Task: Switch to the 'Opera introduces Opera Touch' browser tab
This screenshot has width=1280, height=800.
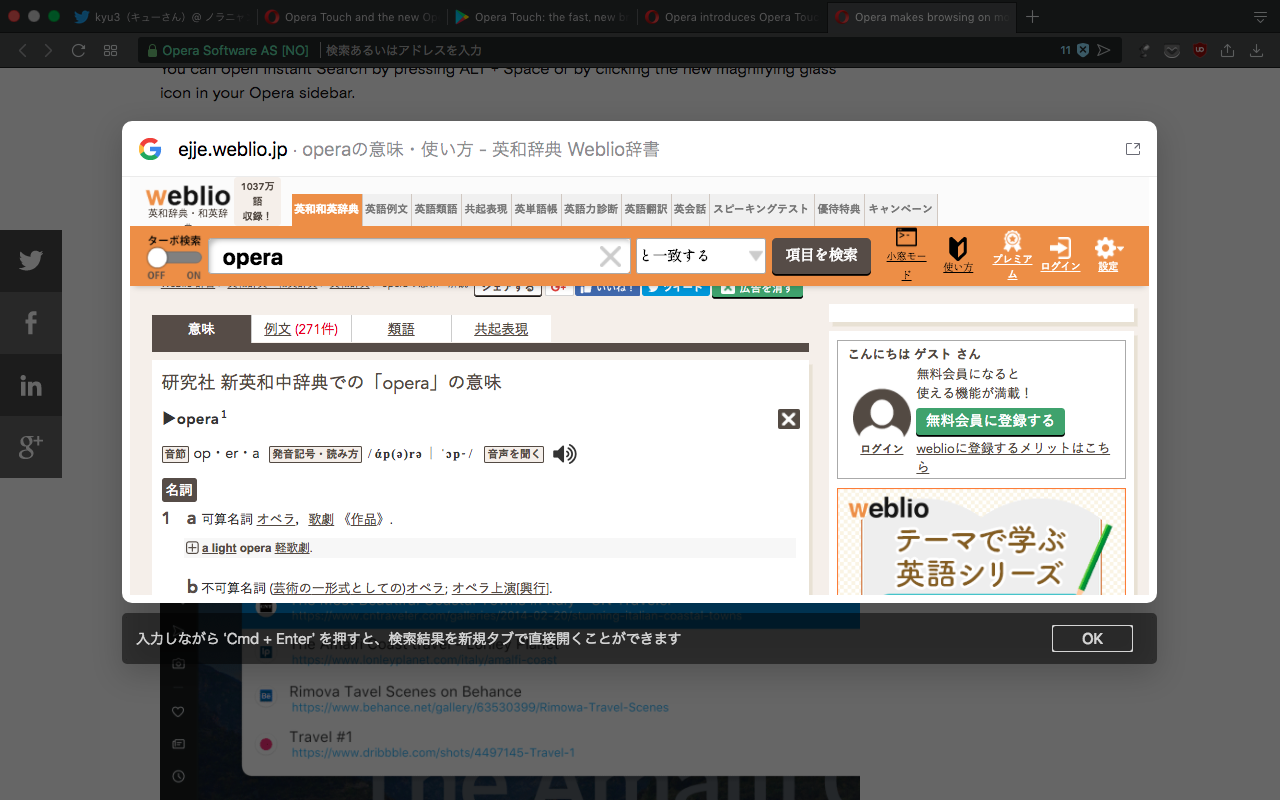Action: [731, 17]
